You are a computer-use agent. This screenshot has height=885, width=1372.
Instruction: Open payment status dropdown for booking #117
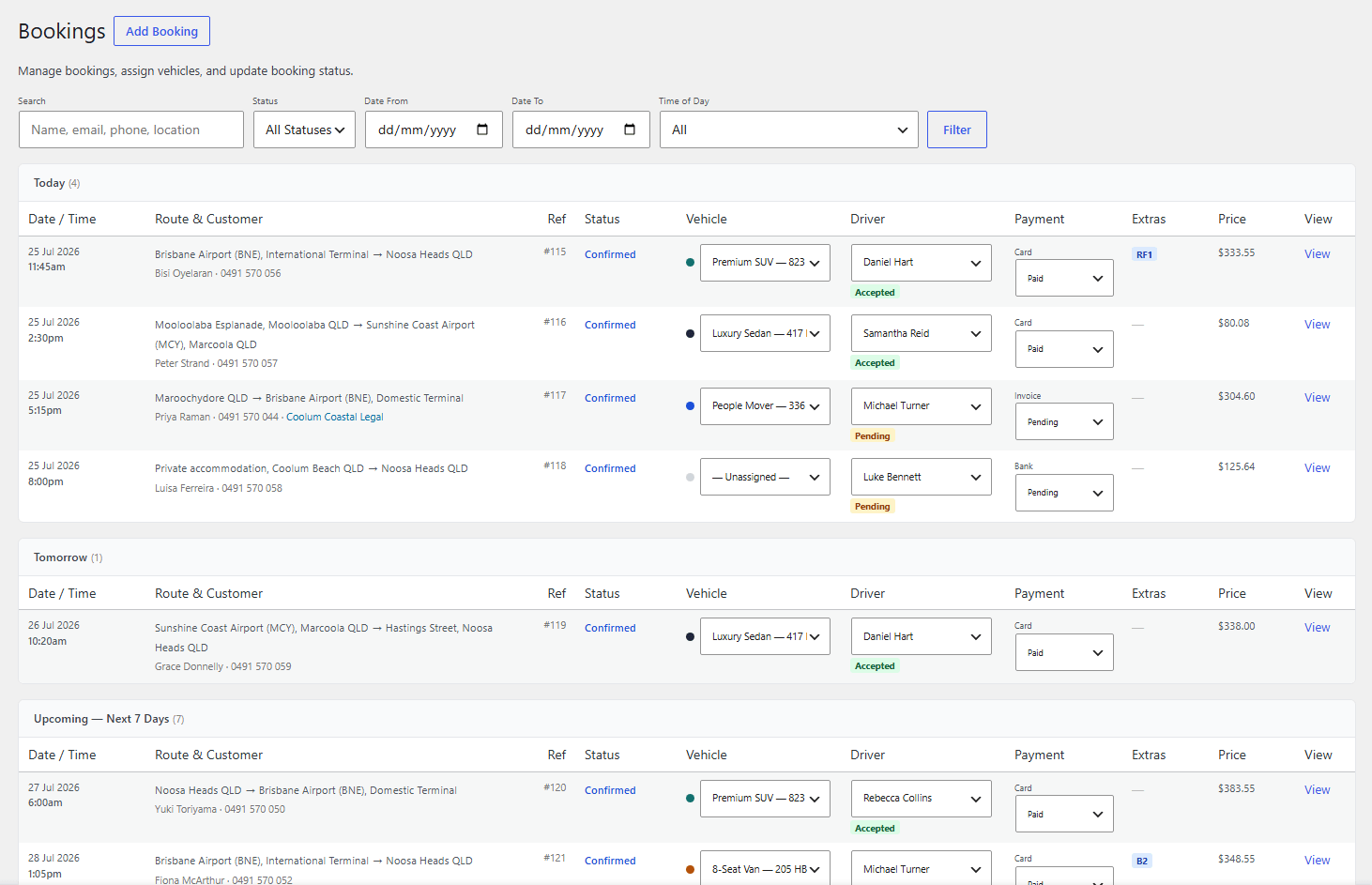click(1064, 422)
